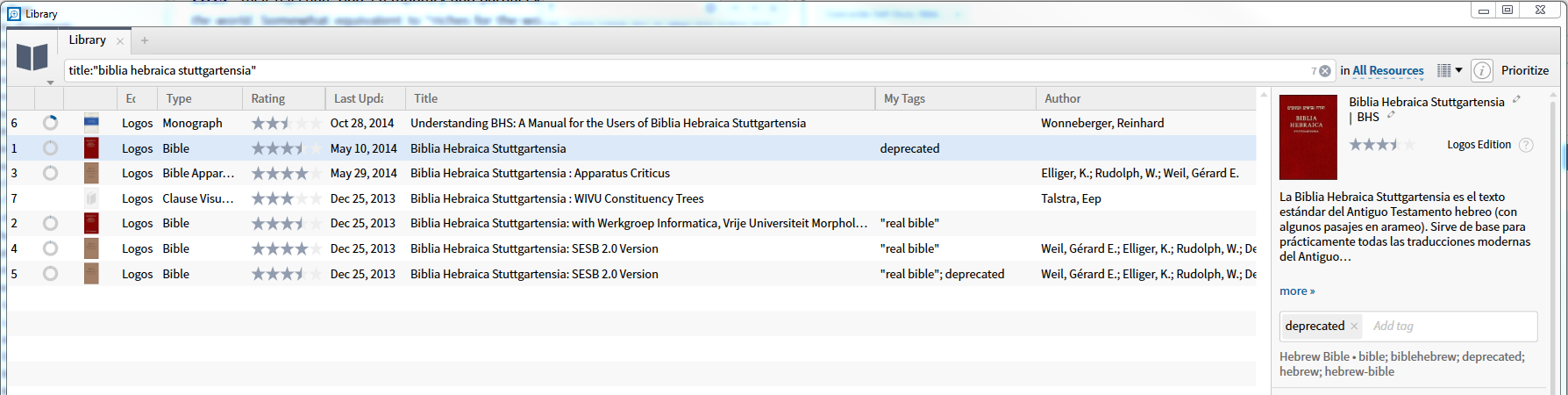This screenshot has width=1568, height=395.
Task: Click "real bible"; deprecated tags cell
Action: click(x=942, y=274)
